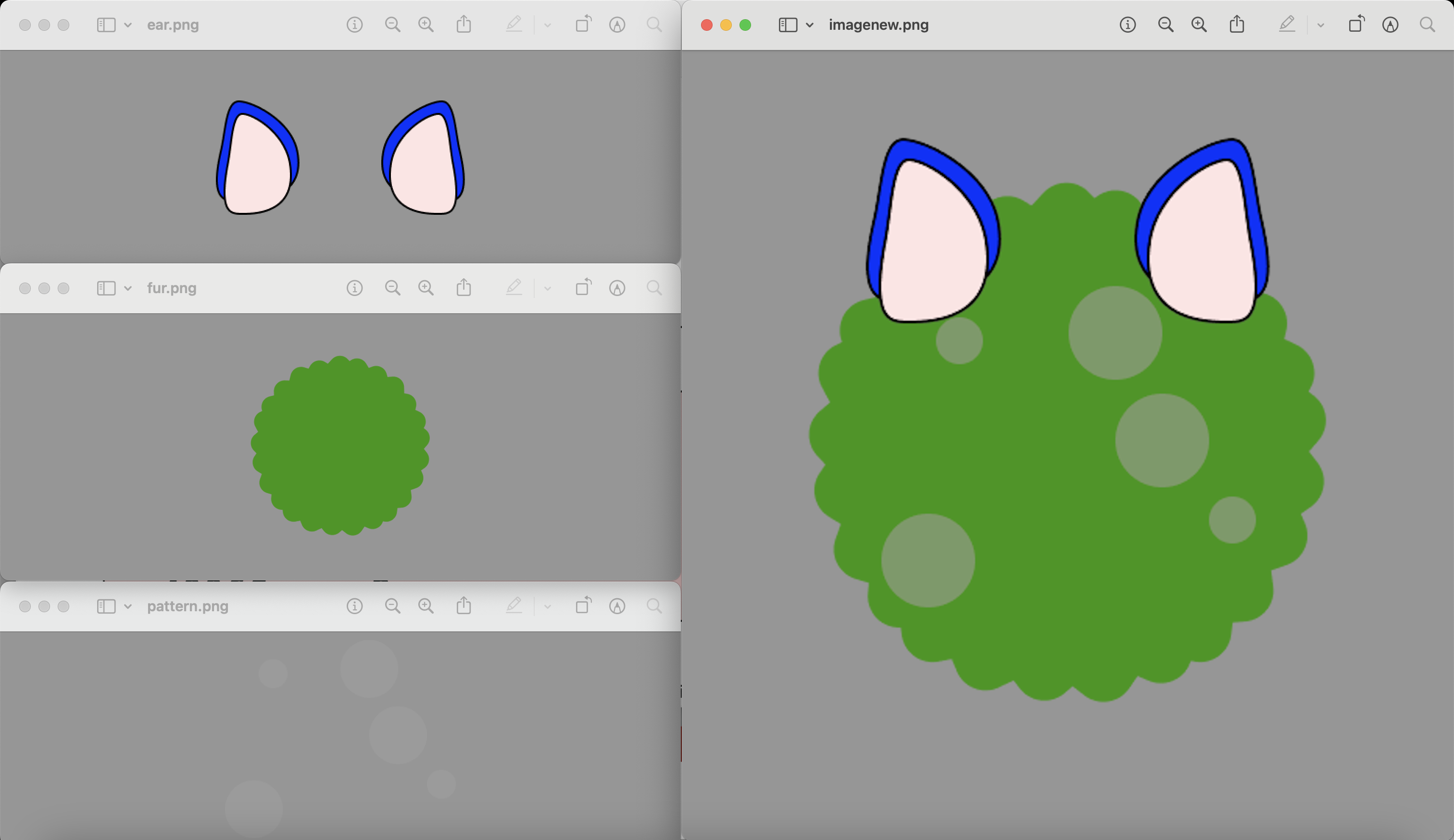The image size is (1454, 840).
Task: Open Share menu in pattern.png window
Action: tap(464, 606)
